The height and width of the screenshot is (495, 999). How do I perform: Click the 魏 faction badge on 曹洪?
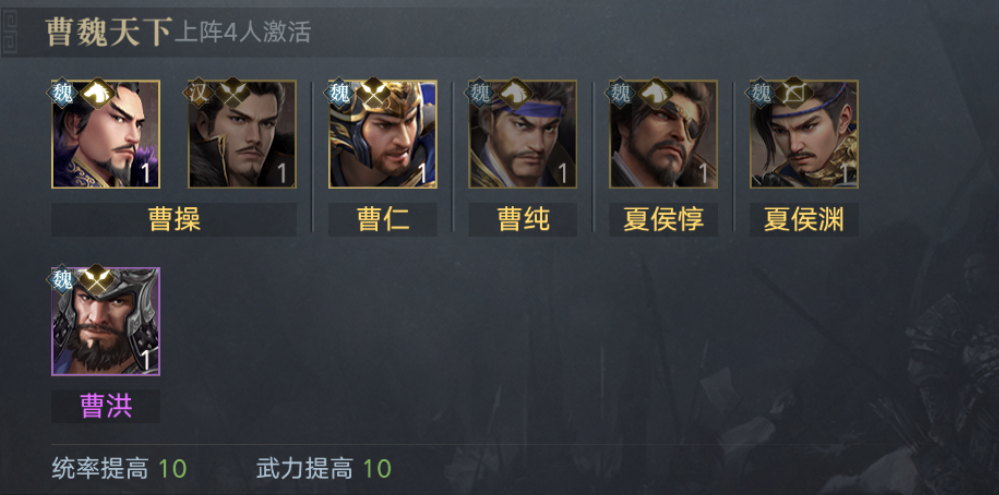(62, 280)
